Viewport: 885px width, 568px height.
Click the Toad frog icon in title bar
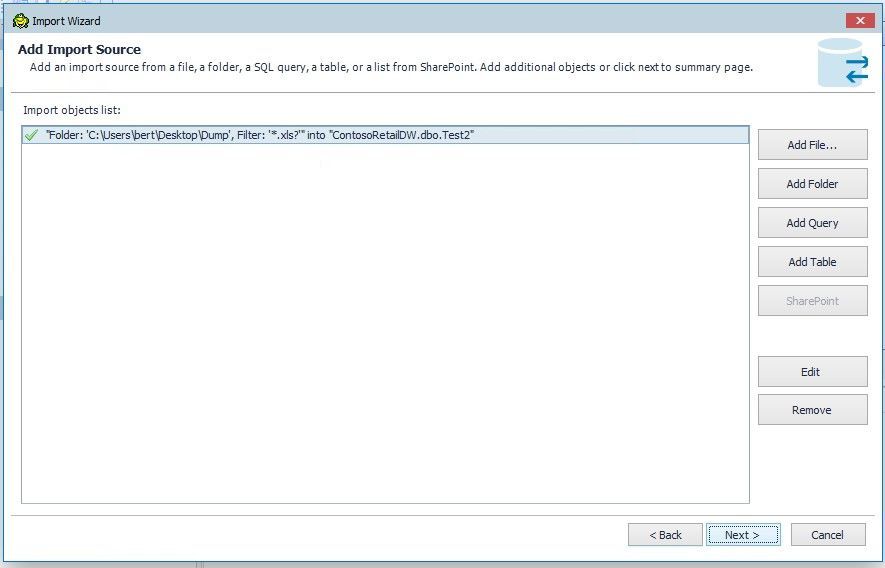[21, 21]
